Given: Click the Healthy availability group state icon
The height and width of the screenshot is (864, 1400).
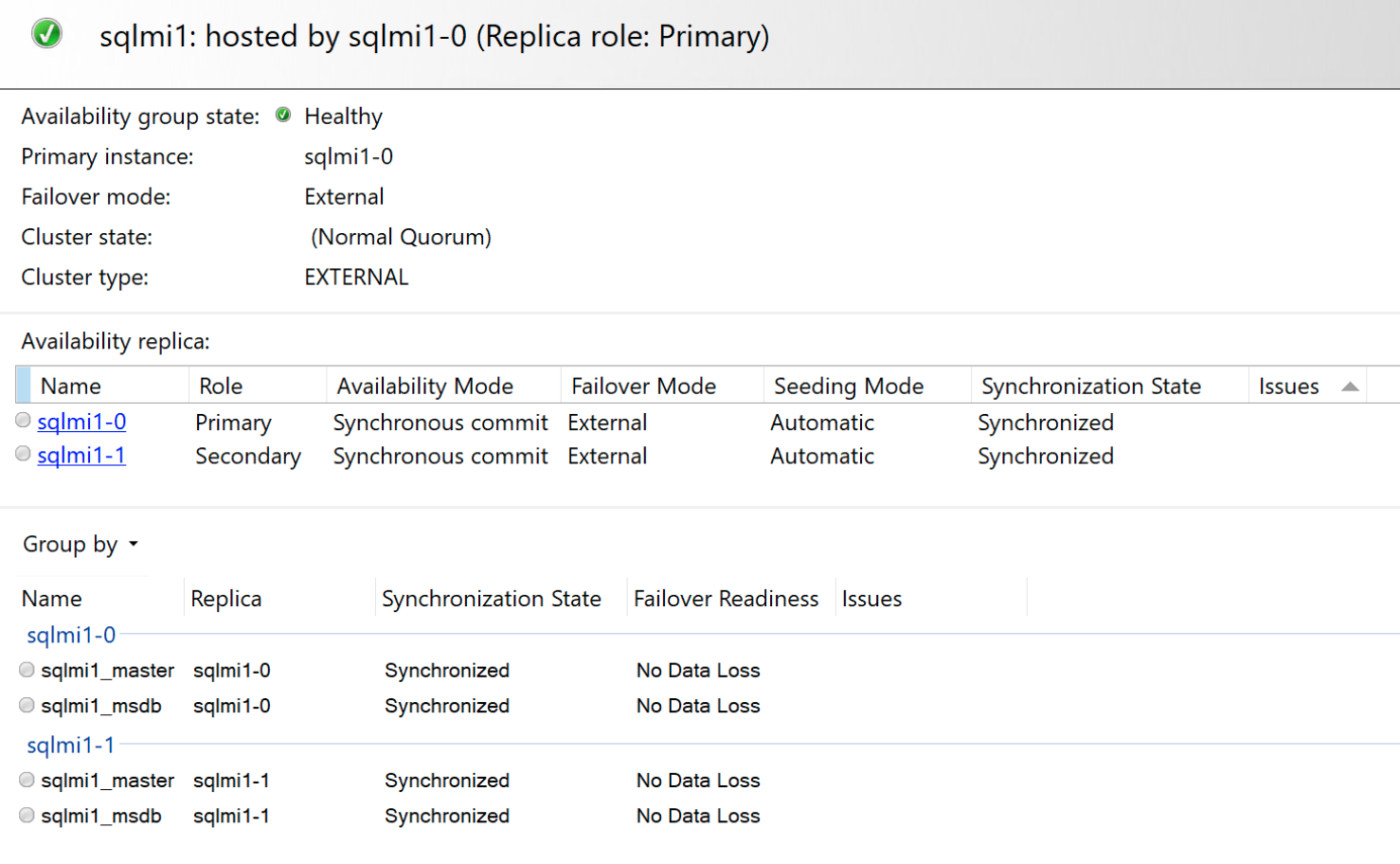Looking at the screenshot, I should tap(283, 116).
